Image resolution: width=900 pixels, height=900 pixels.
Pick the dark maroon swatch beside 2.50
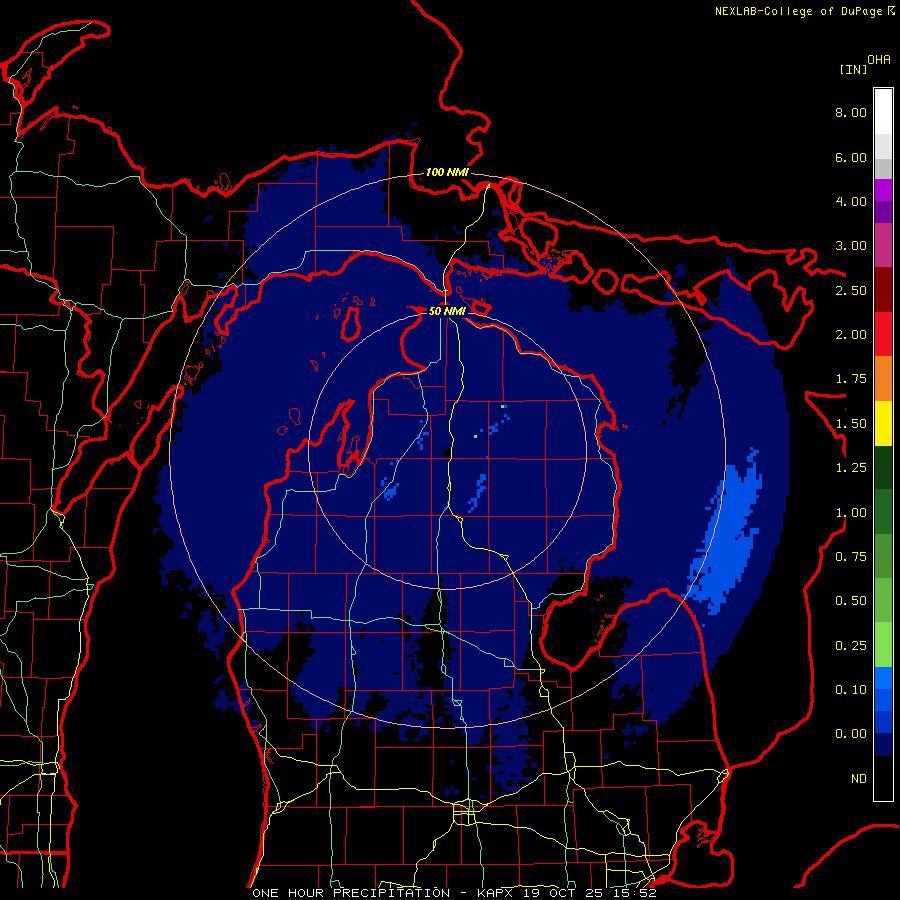[x=883, y=290]
